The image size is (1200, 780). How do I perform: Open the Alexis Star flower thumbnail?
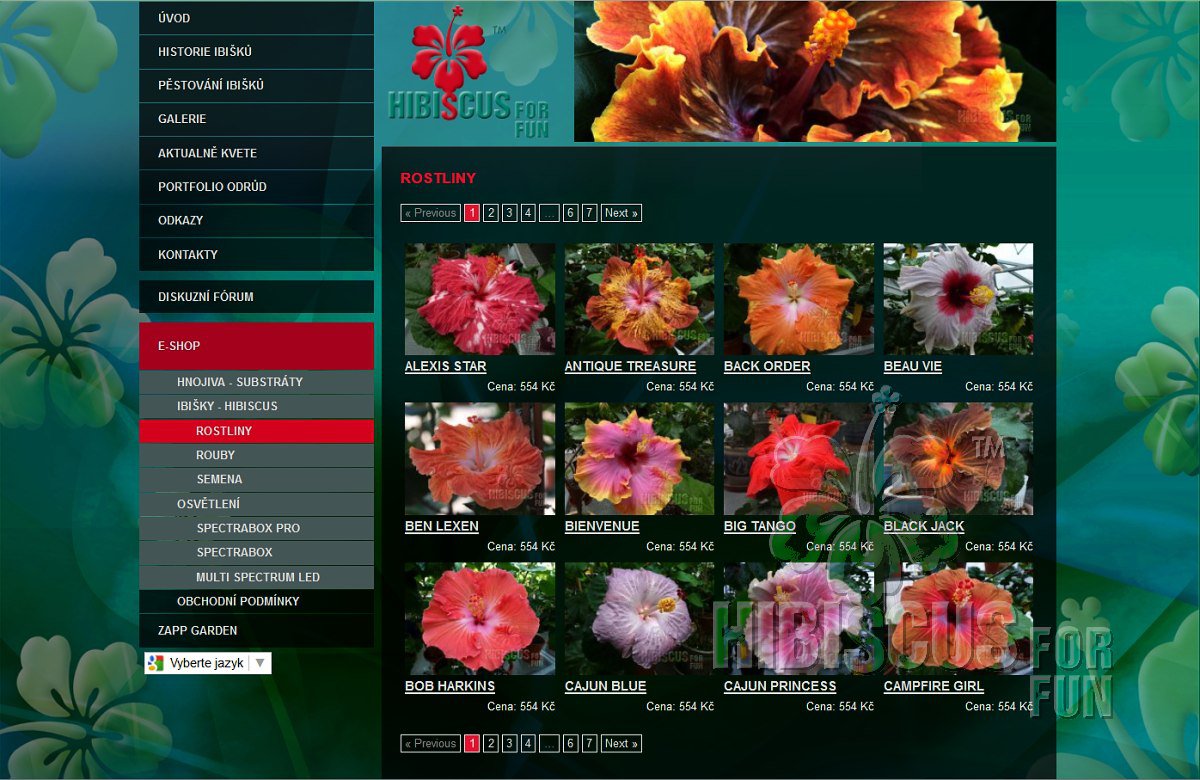(479, 299)
